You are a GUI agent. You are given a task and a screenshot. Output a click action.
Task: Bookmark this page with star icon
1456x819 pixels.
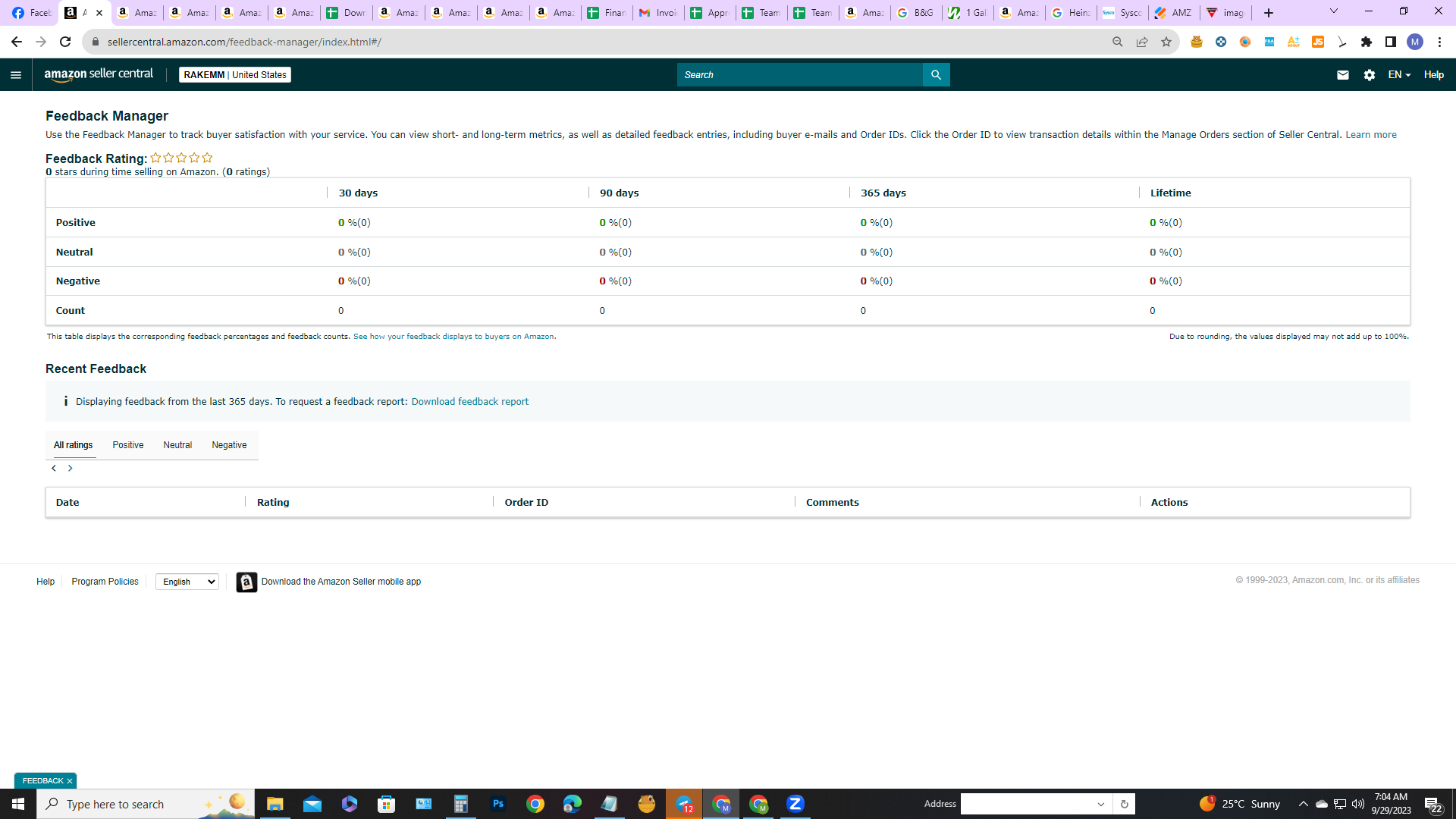tap(1166, 42)
